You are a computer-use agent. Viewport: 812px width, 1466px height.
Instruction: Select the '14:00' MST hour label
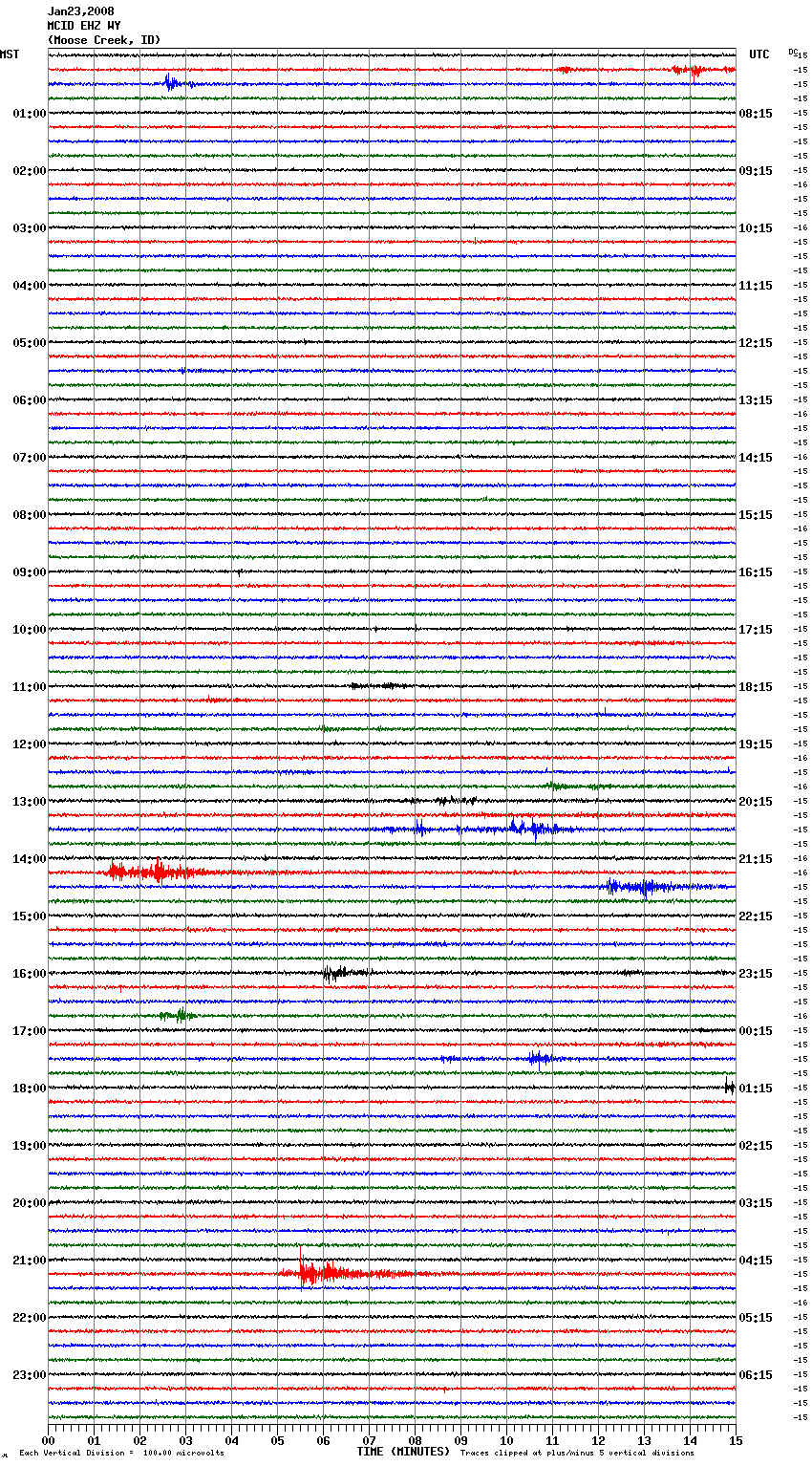coord(29,859)
